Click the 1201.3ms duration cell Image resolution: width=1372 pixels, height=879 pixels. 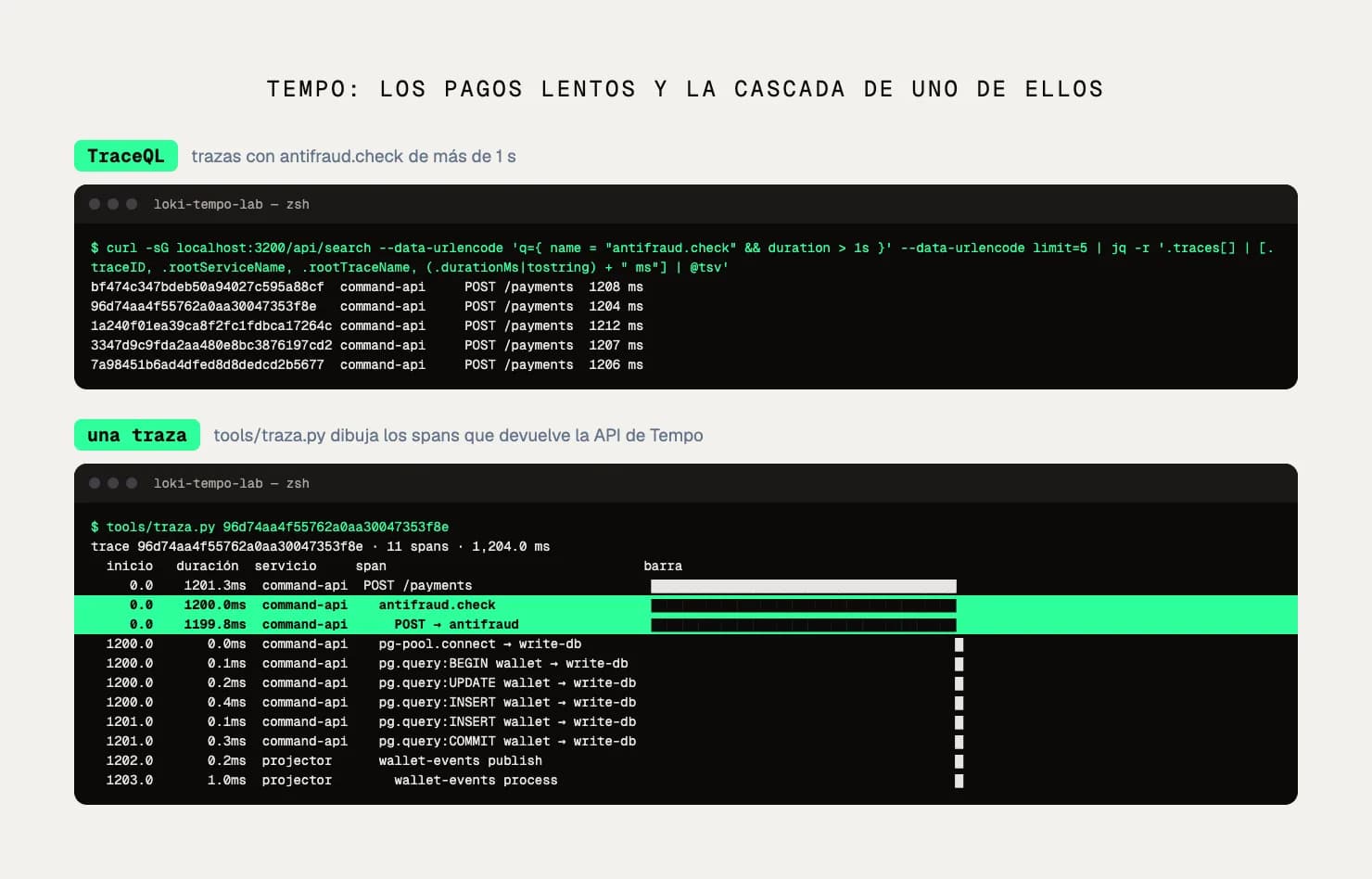[x=215, y=586]
